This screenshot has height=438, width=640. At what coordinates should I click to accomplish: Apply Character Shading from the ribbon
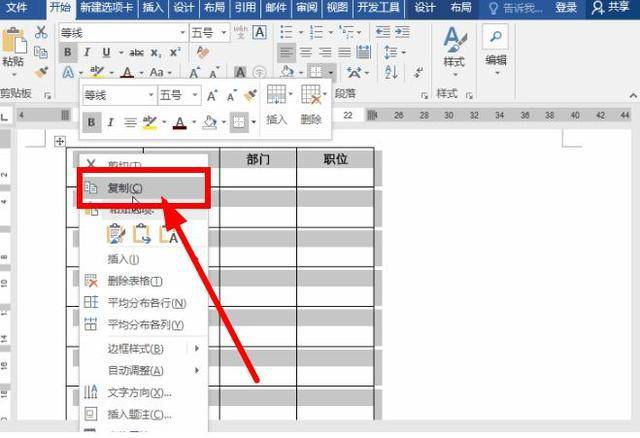(x=240, y=73)
